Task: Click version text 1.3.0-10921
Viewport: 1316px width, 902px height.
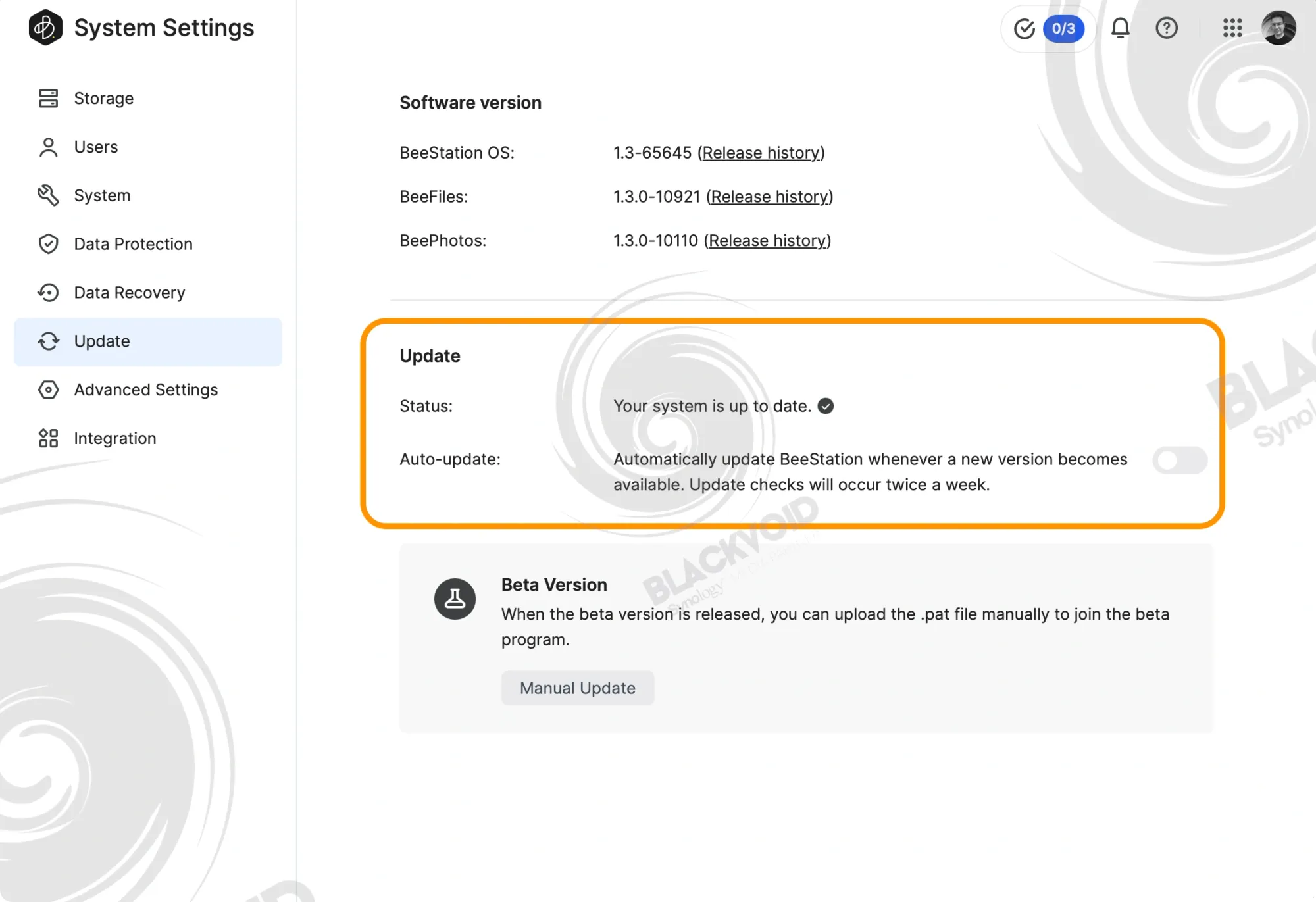Action: point(657,197)
